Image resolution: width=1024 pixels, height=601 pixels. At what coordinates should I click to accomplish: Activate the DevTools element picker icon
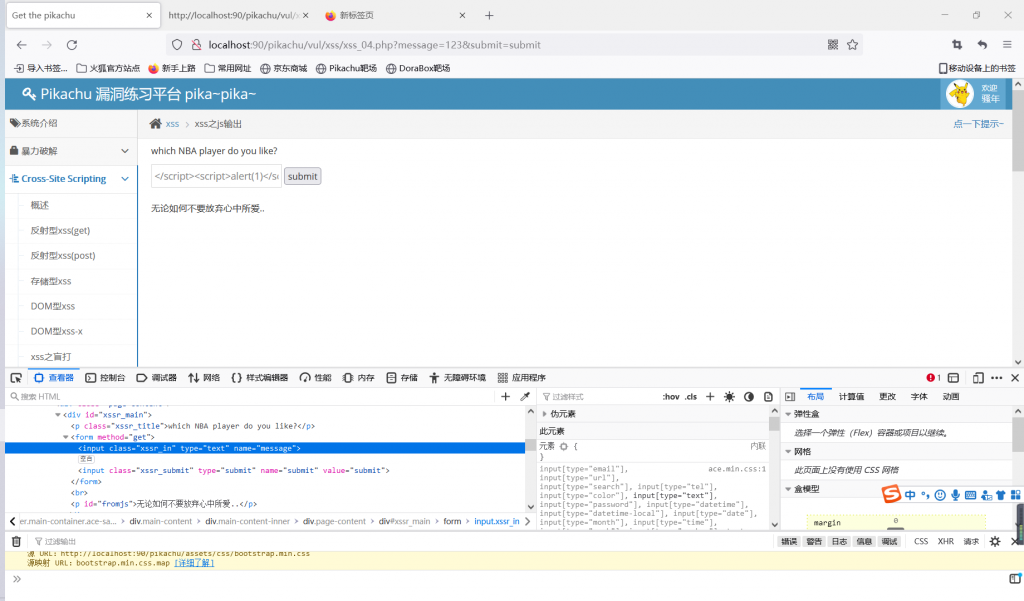(16, 378)
